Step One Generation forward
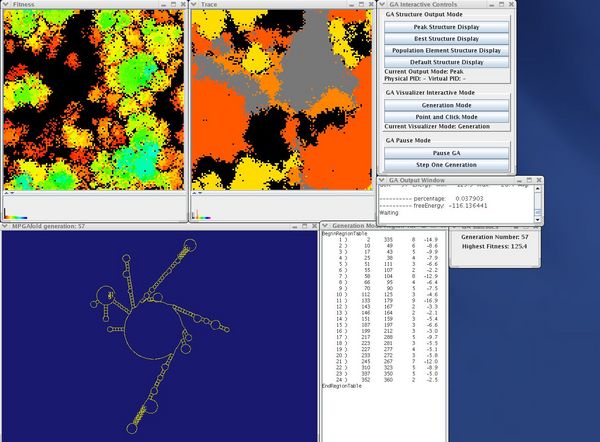 click(x=446, y=164)
